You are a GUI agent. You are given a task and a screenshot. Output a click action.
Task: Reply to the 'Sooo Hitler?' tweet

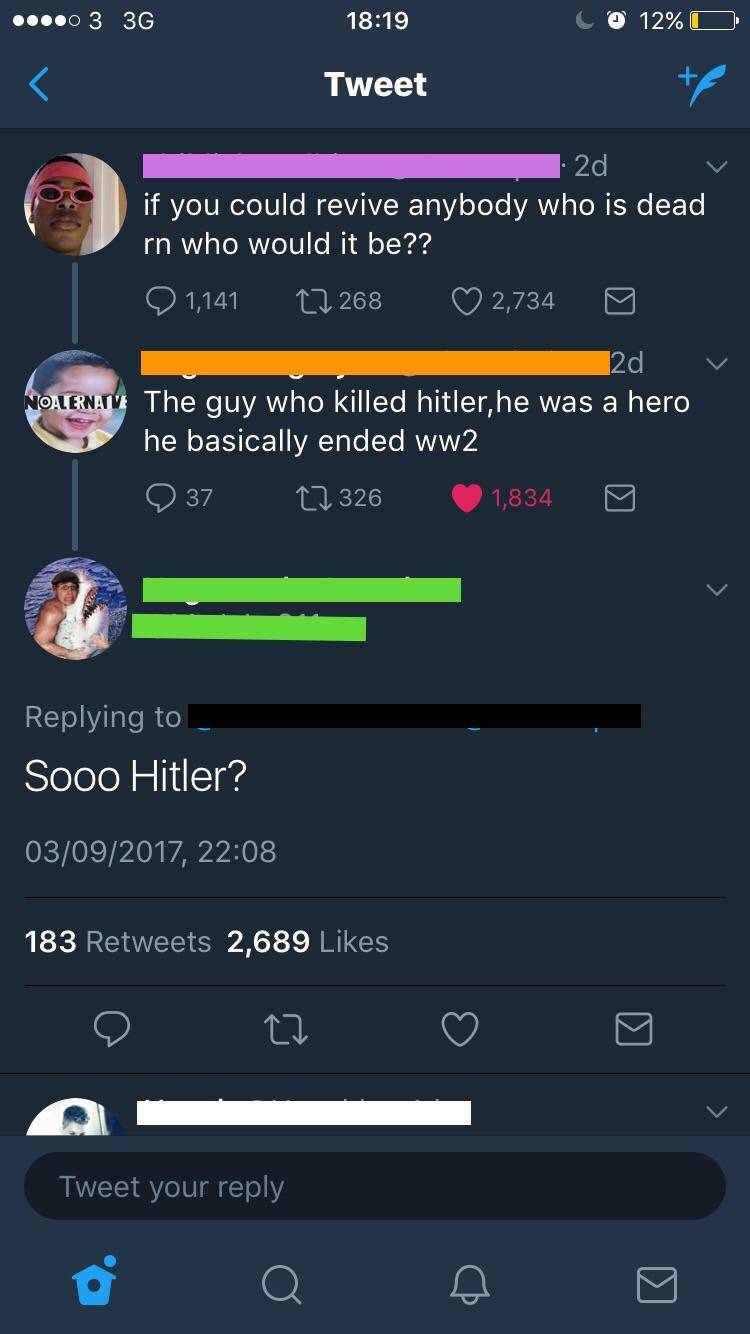coord(111,1028)
